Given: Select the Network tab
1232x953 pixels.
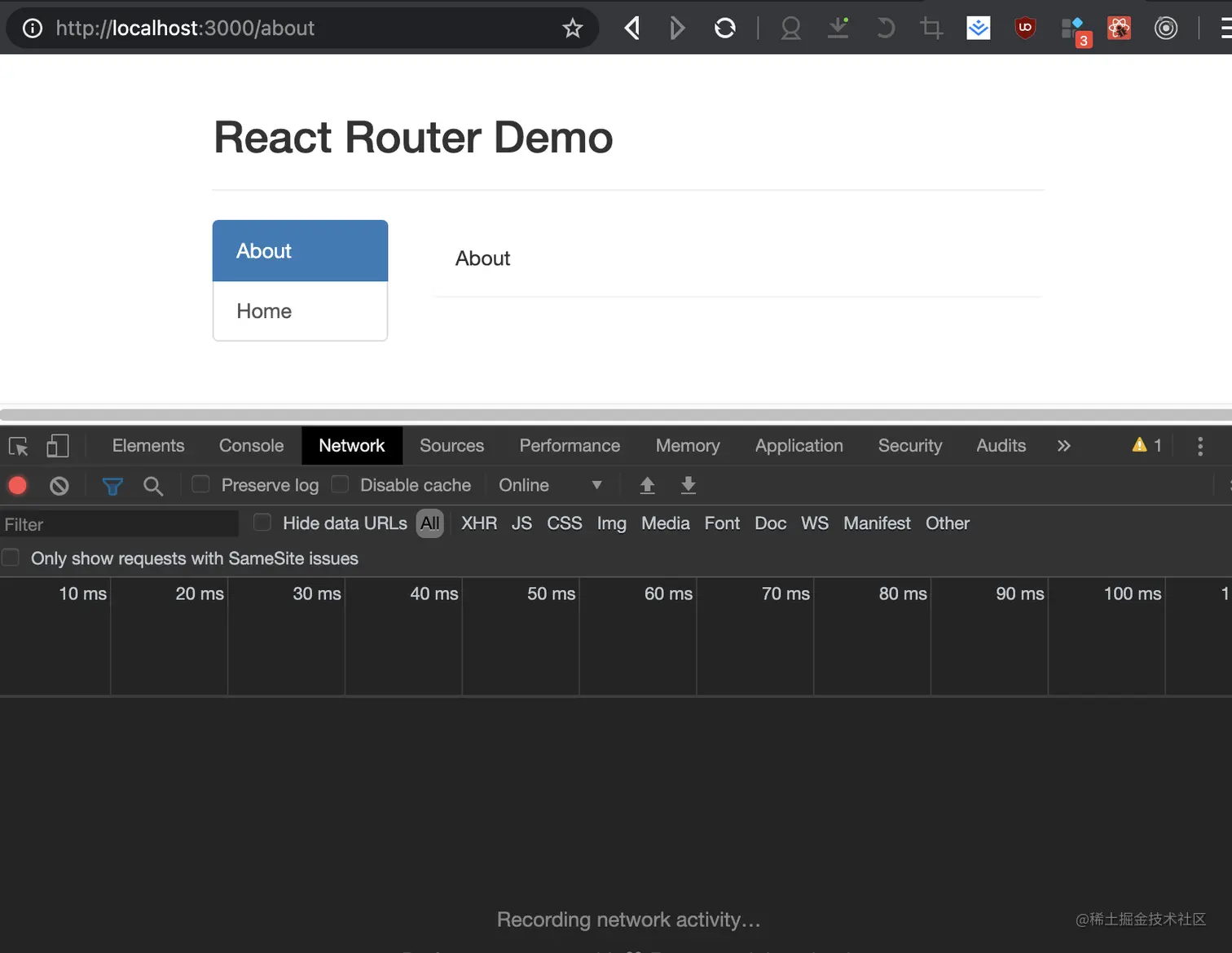Looking at the screenshot, I should click(352, 446).
